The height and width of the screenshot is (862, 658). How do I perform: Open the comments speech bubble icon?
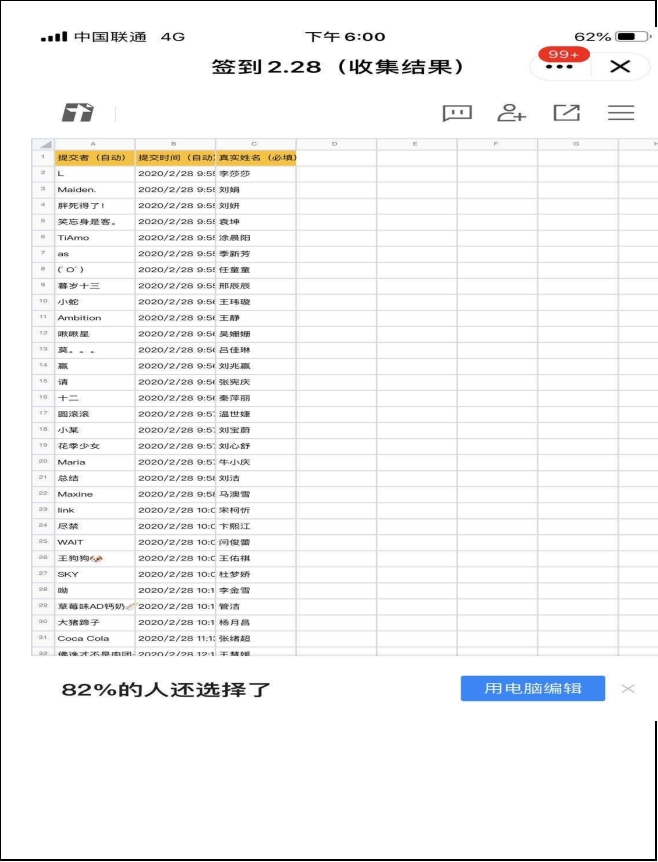457,113
